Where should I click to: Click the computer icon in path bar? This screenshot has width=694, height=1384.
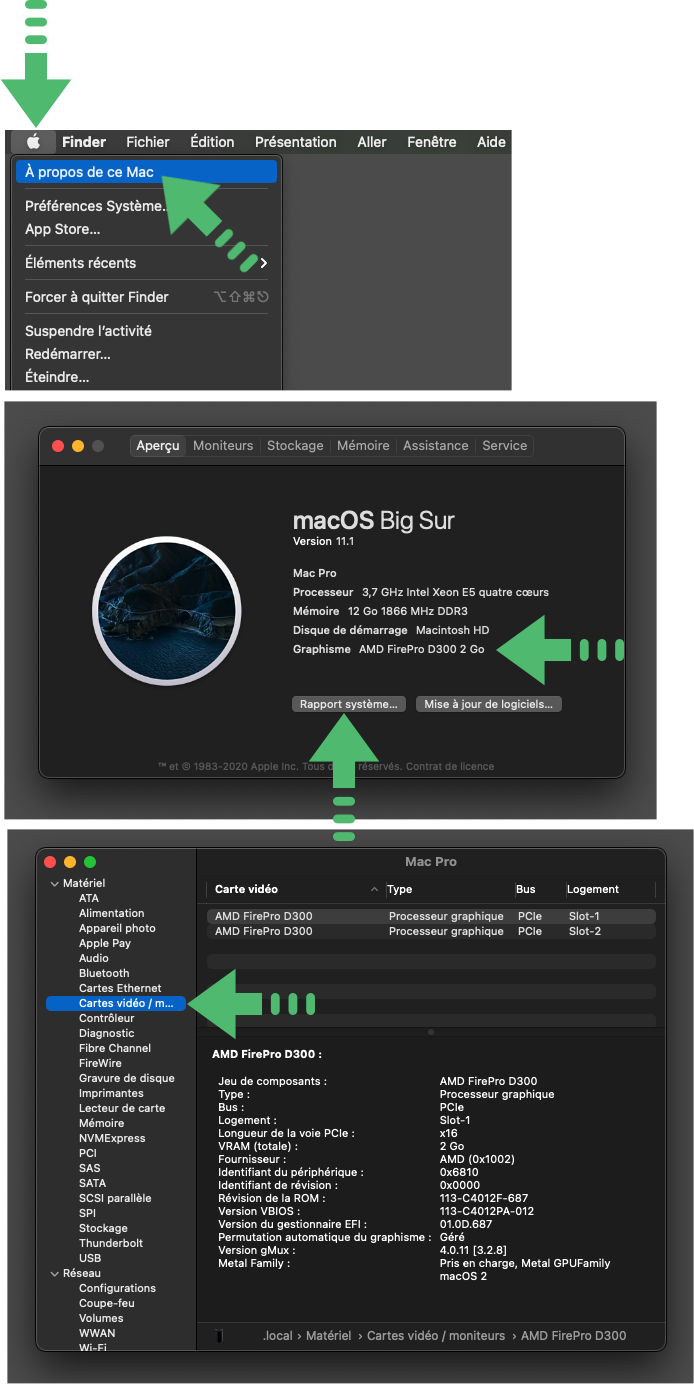219,1336
